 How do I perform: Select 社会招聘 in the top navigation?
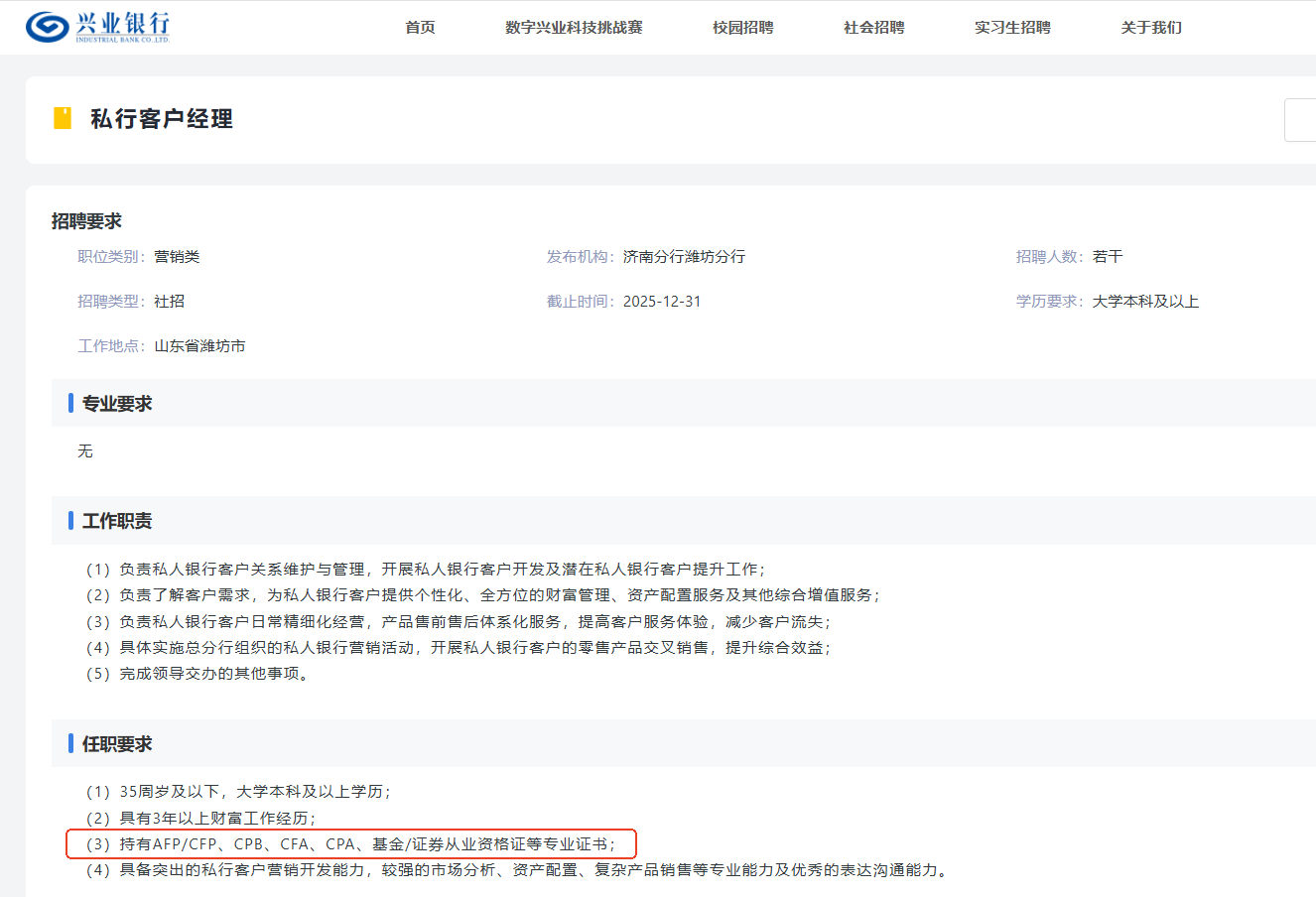pos(873,28)
